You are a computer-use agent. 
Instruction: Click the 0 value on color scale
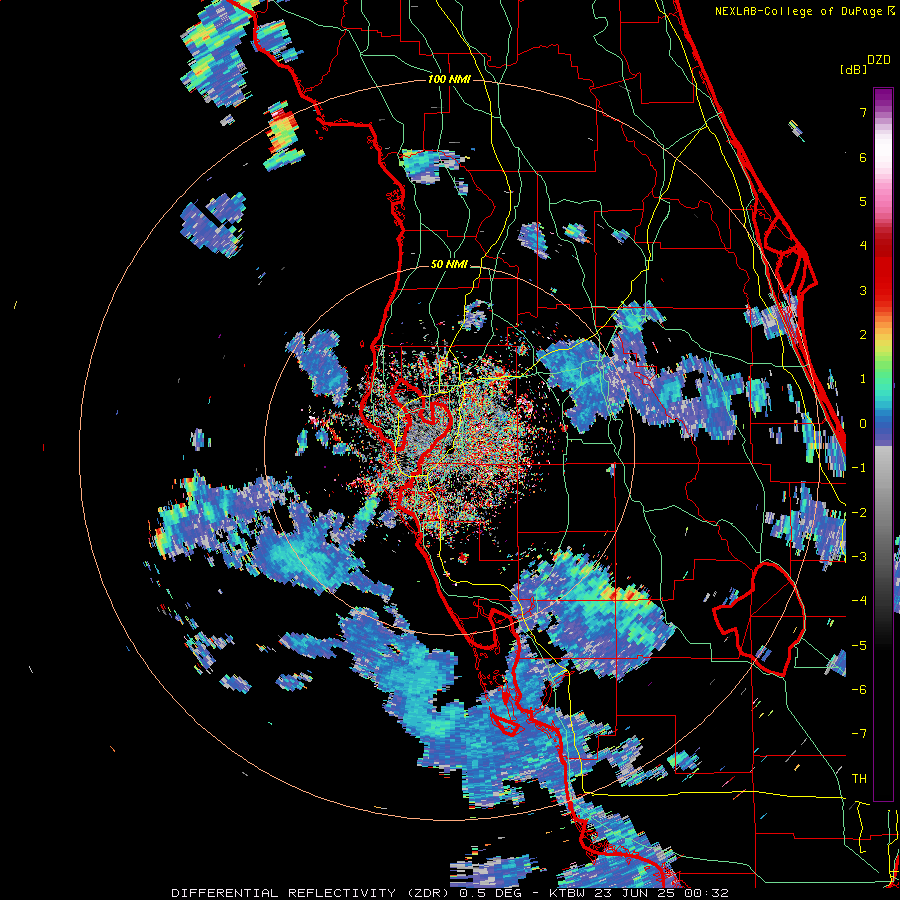click(863, 424)
